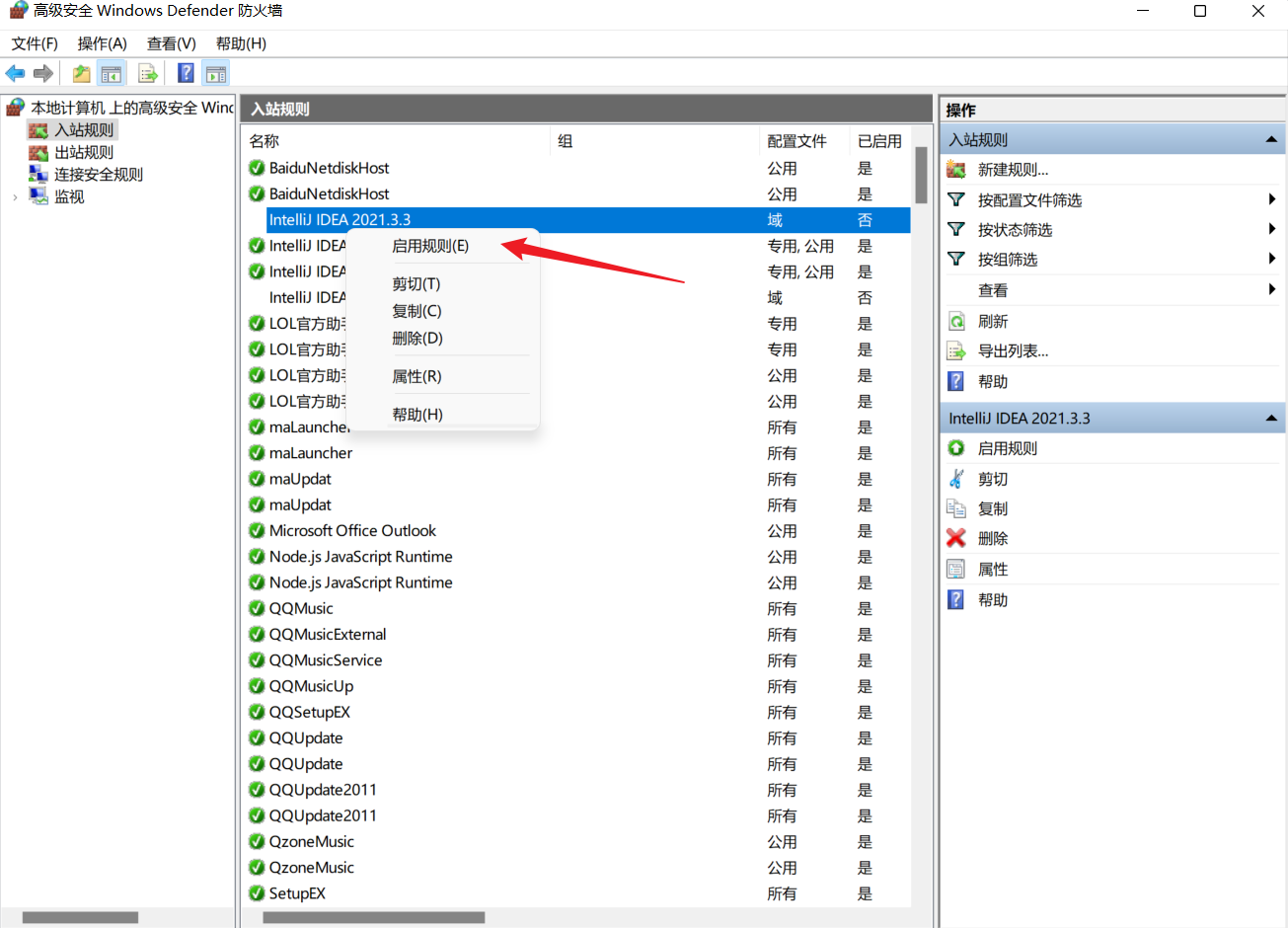
Task: Select the QQMusicService rule row
Action: pos(577,660)
